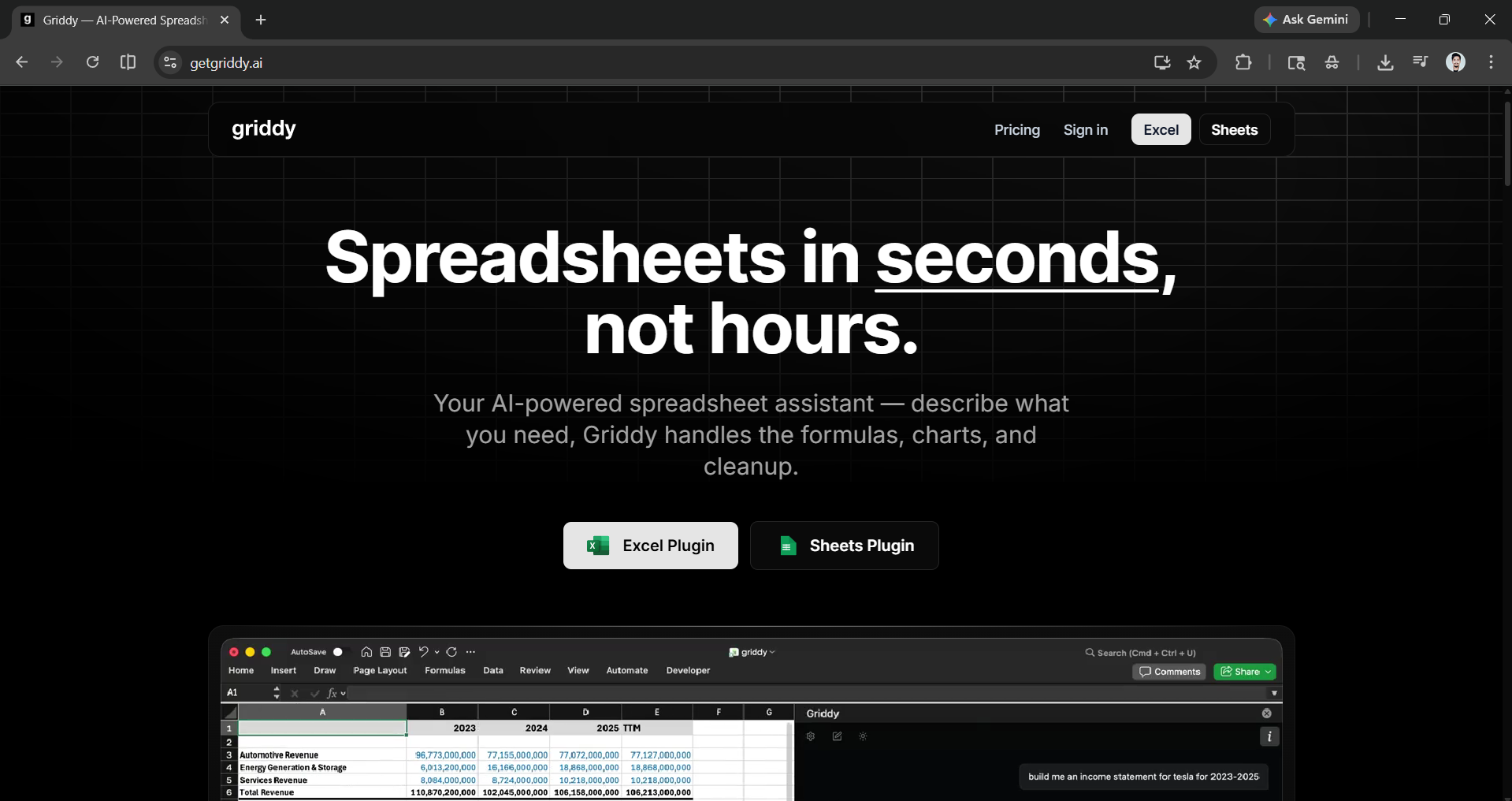Open the tab search icon in the toolbar
The width and height of the screenshot is (1512, 801).
pyautogui.click(x=1296, y=62)
